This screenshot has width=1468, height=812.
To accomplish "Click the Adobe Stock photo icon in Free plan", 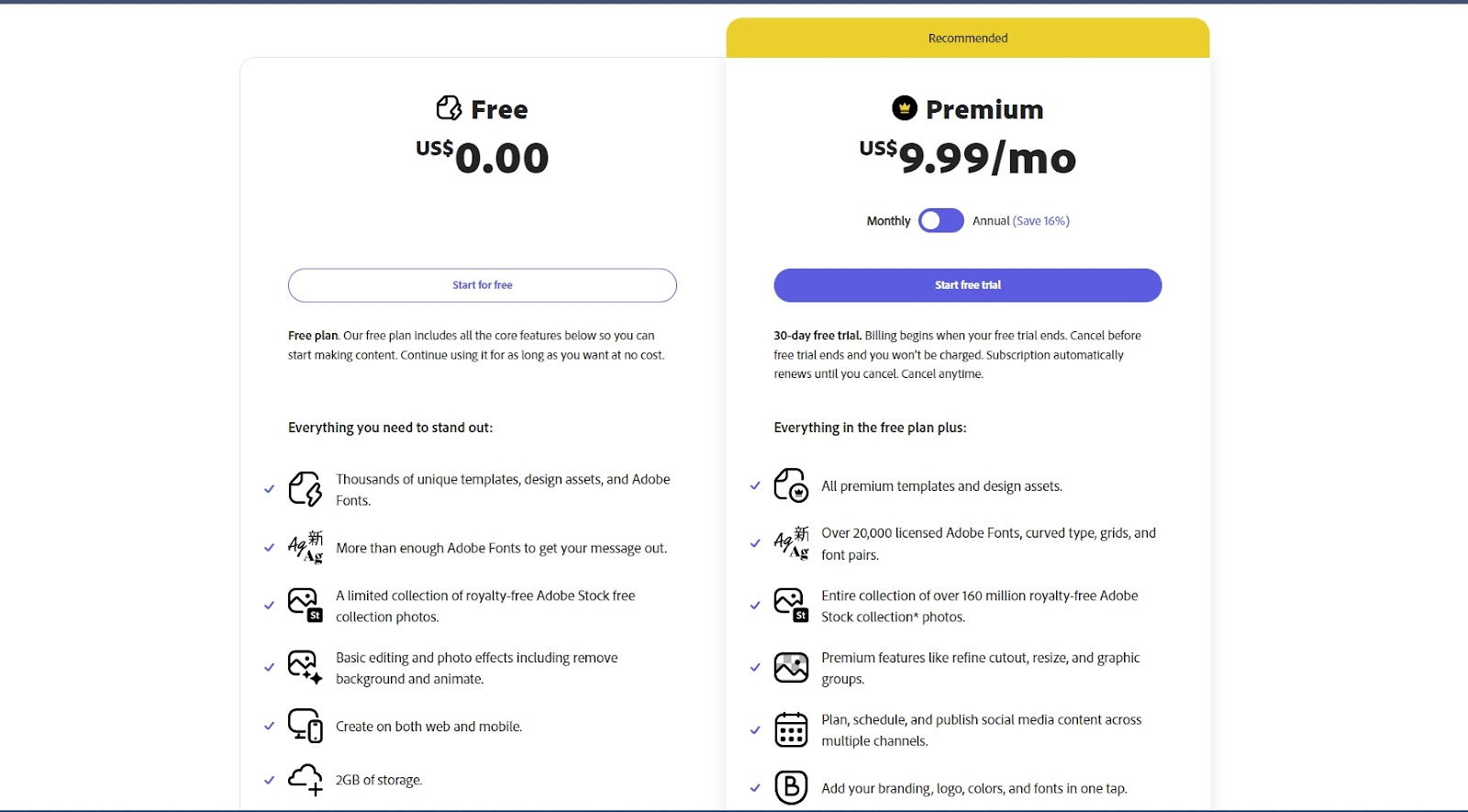I will pos(306,606).
